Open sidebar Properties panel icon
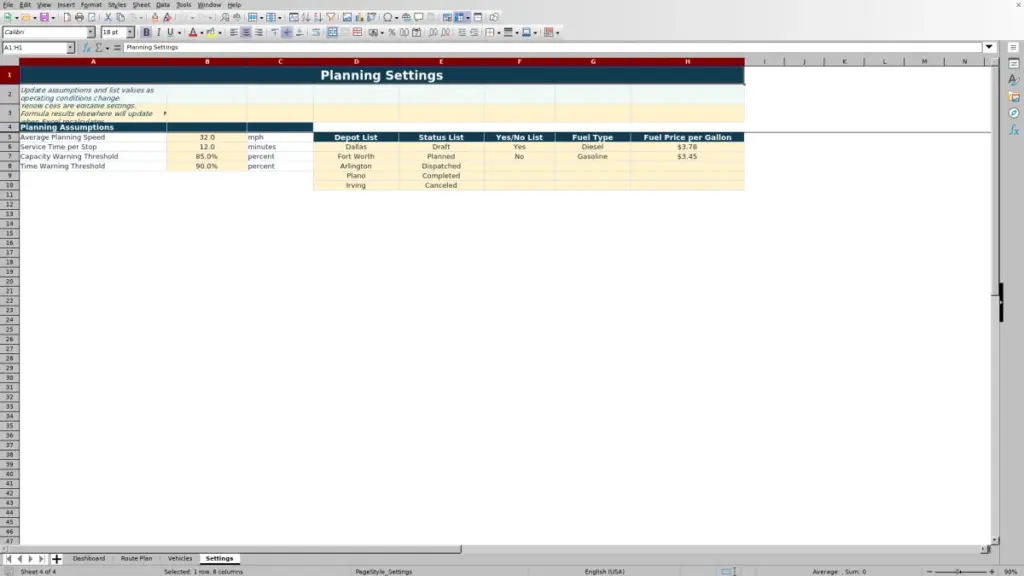 (x=1014, y=63)
